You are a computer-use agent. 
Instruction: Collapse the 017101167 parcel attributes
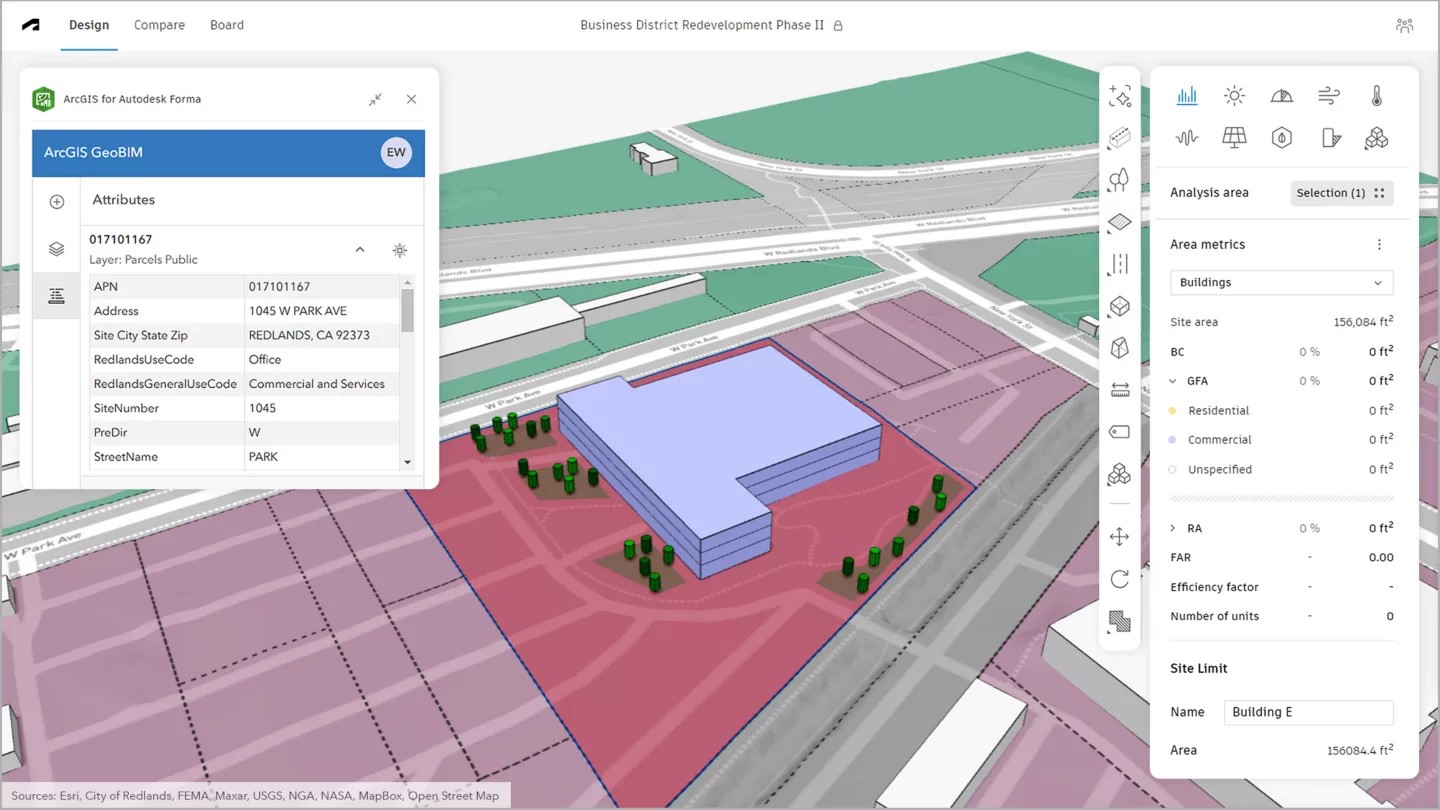coord(360,250)
